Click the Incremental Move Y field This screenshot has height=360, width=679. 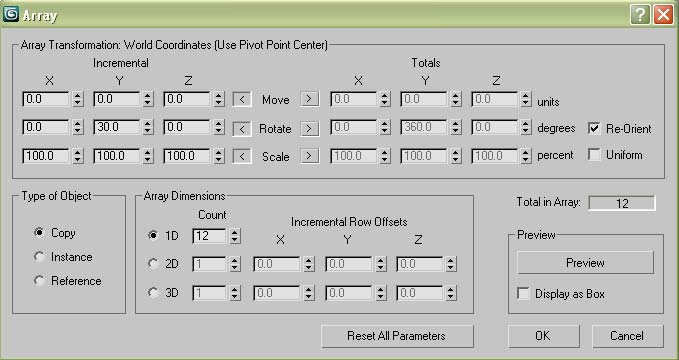[x=116, y=99]
